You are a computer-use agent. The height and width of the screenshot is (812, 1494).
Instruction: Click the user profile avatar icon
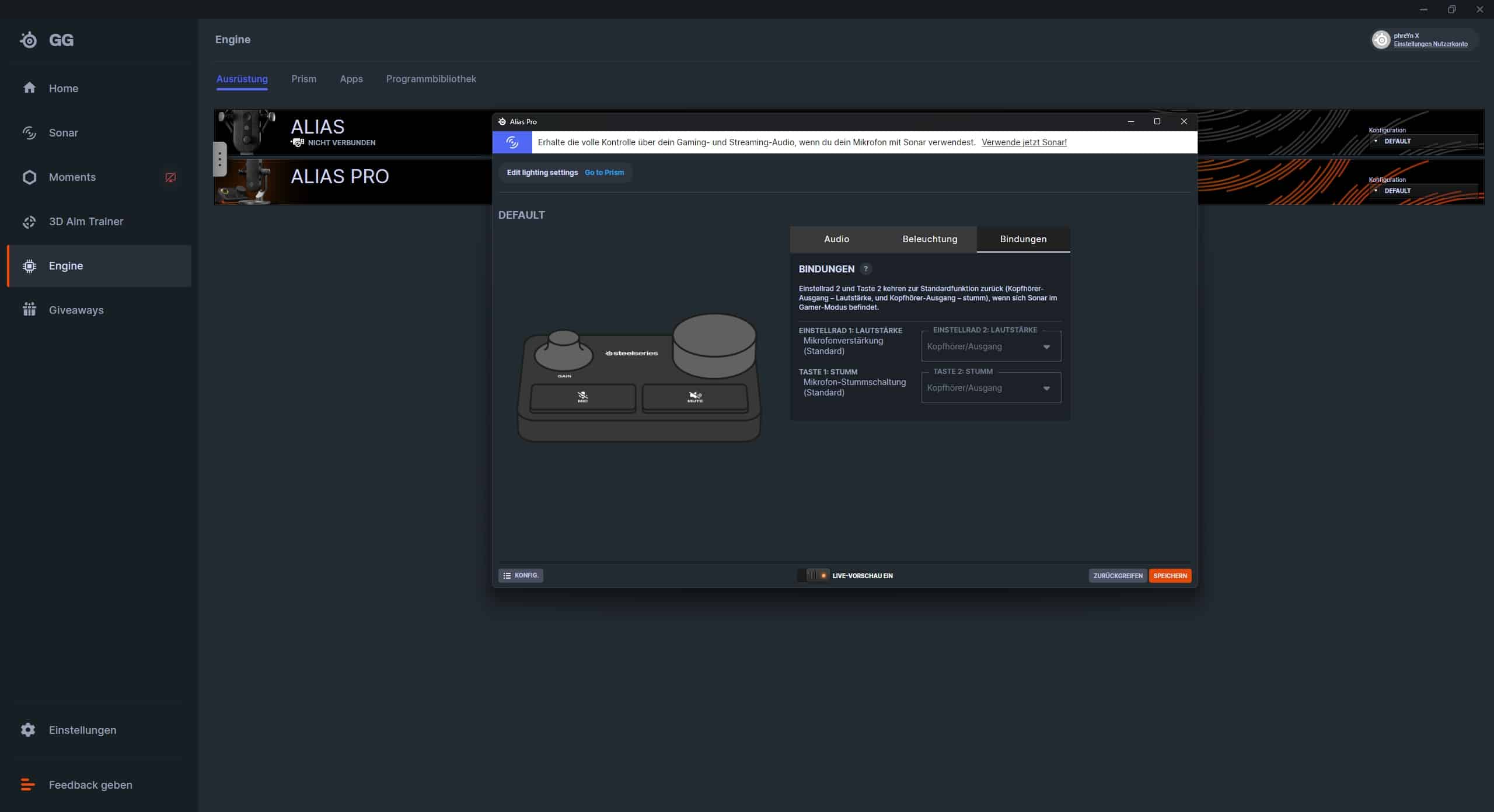[x=1381, y=40]
